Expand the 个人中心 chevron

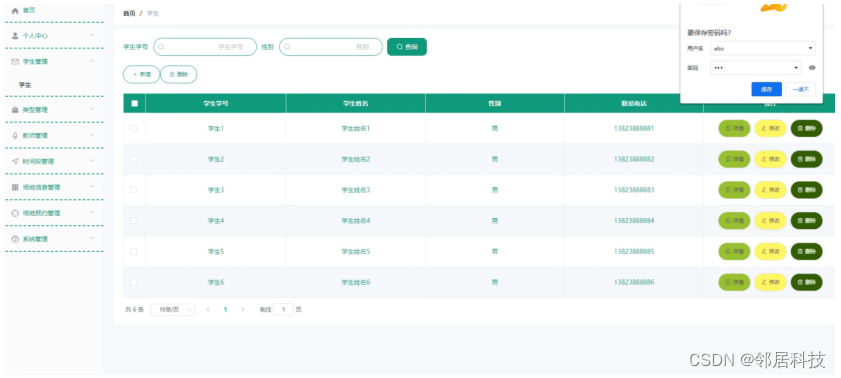[x=92, y=35]
